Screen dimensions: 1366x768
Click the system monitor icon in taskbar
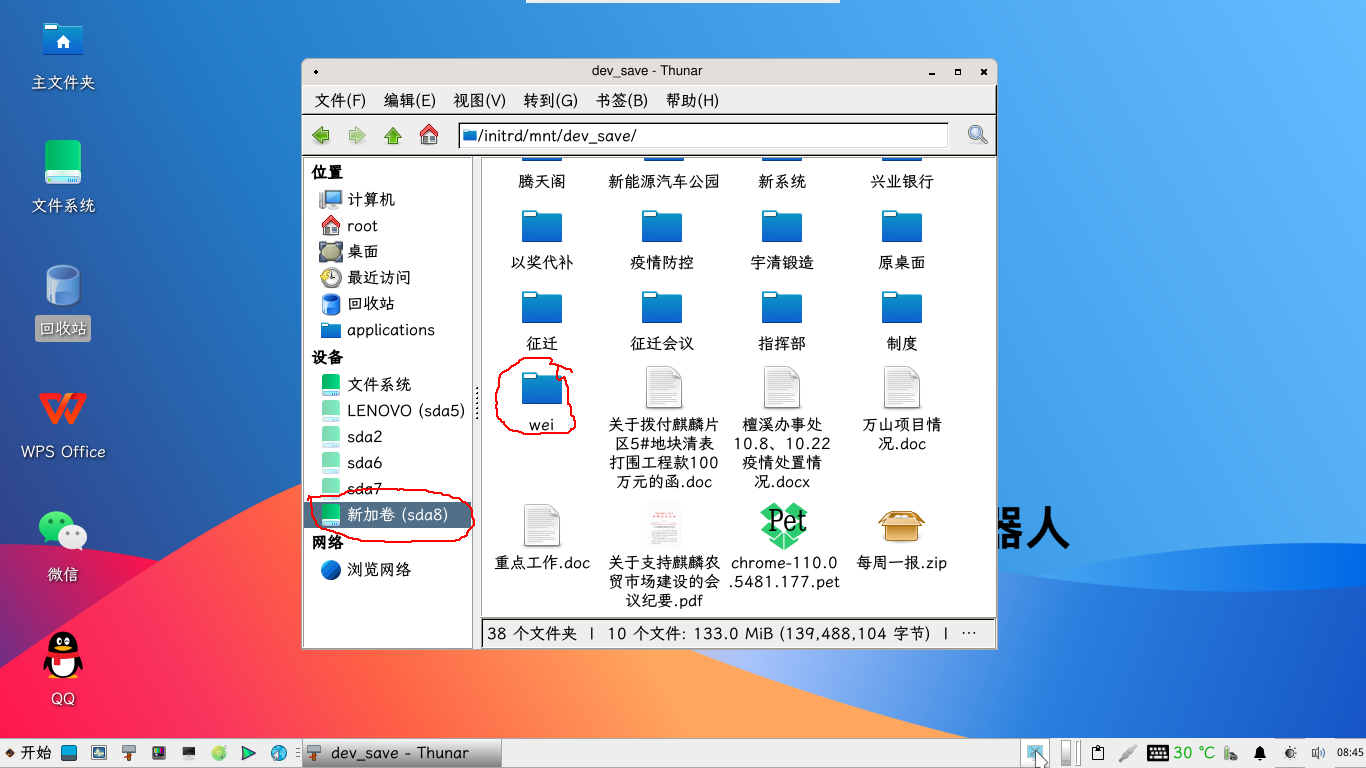(x=99, y=753)
